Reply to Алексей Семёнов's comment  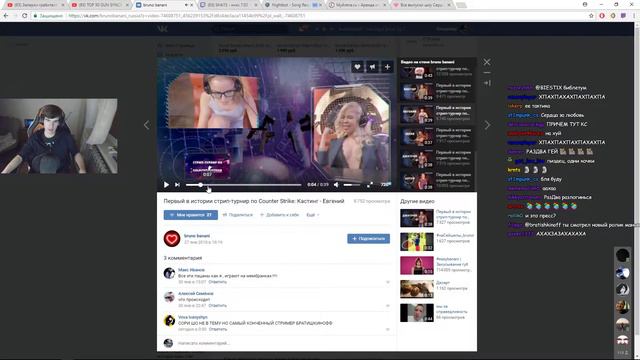pyautogui.click(x=218, y=306)
